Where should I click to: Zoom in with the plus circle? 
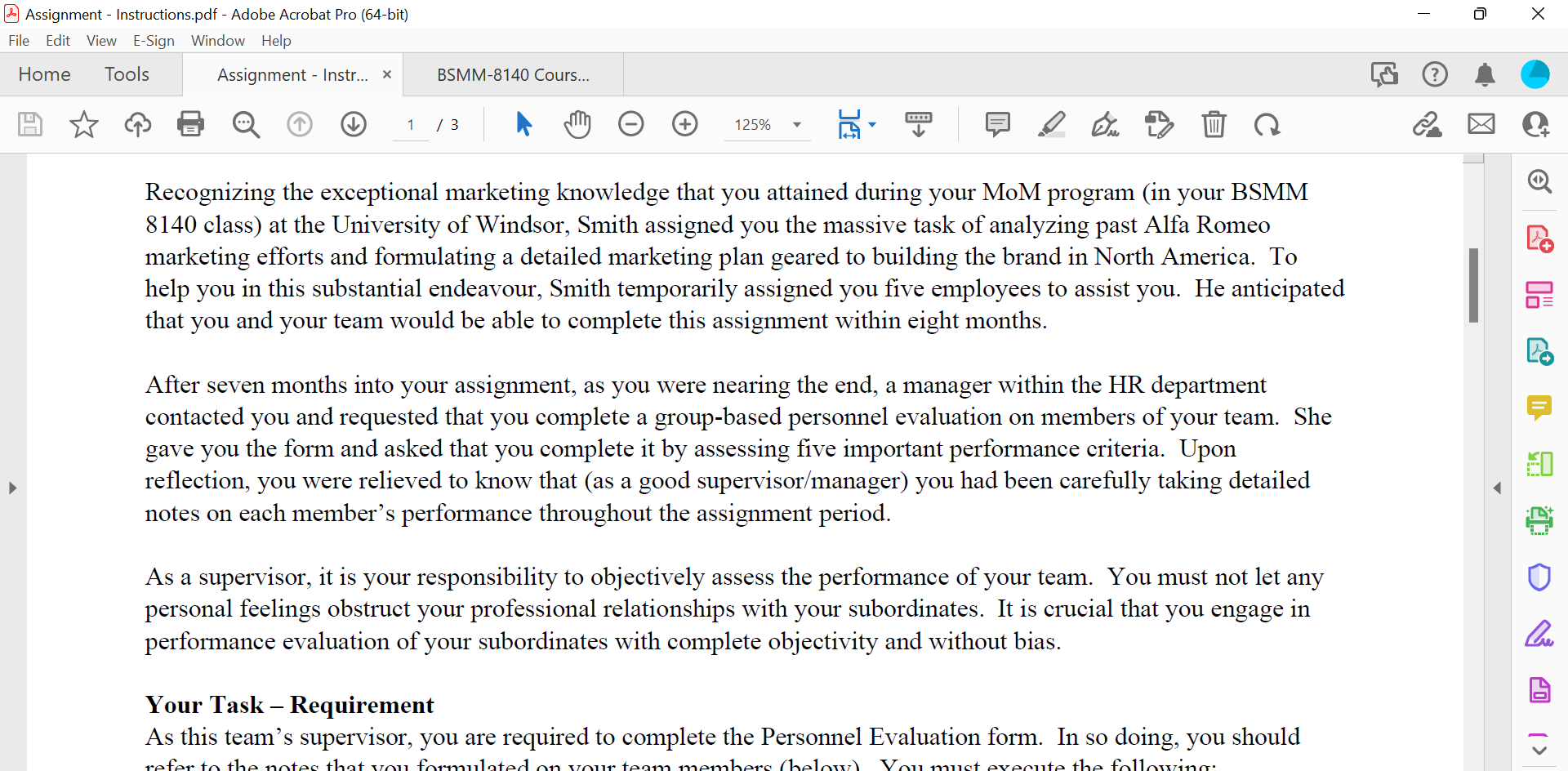[685, 124]
